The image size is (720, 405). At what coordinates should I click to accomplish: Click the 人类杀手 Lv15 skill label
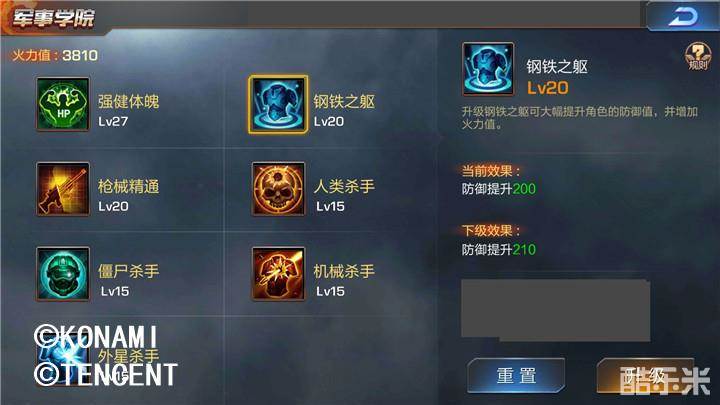[x=344, y=196]
